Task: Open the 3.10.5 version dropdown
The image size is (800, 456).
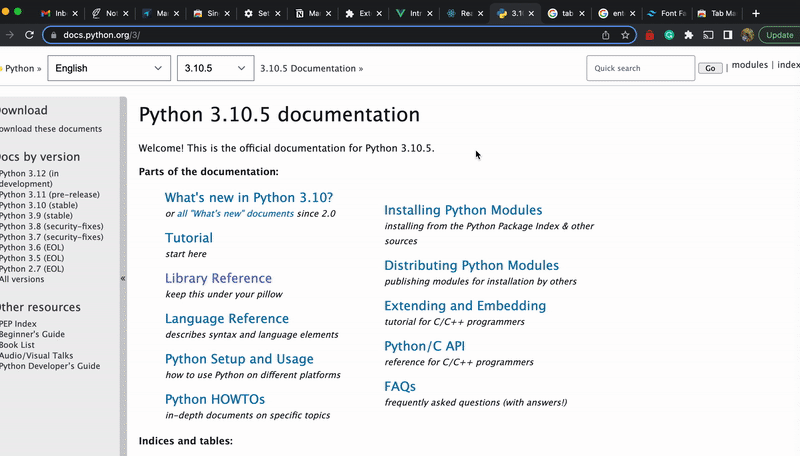Action: pos(215,68)
